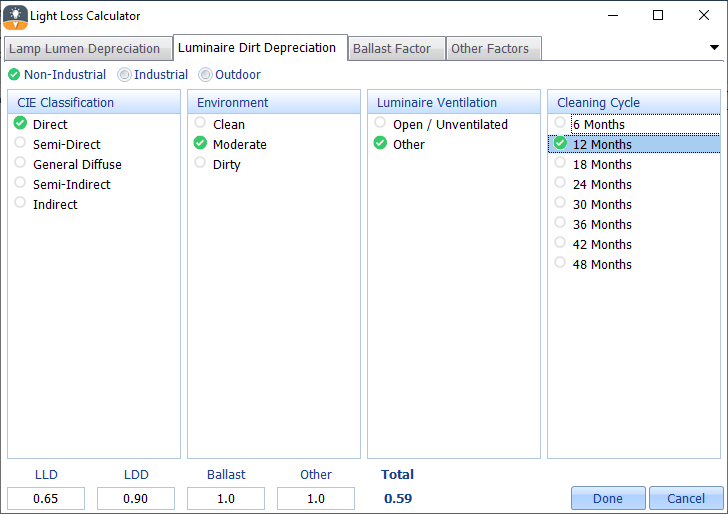Open the tab overflow dropdown arrow
The image size is (728, 514).
[x=715, y=47]
